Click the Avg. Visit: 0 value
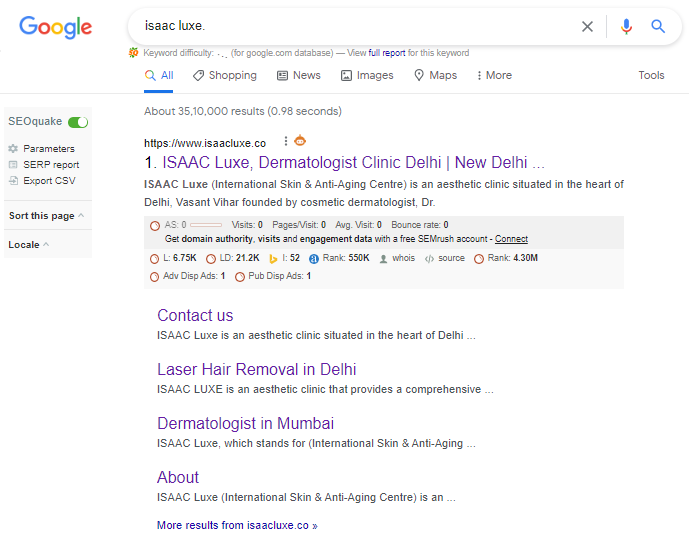 point(358,225)
